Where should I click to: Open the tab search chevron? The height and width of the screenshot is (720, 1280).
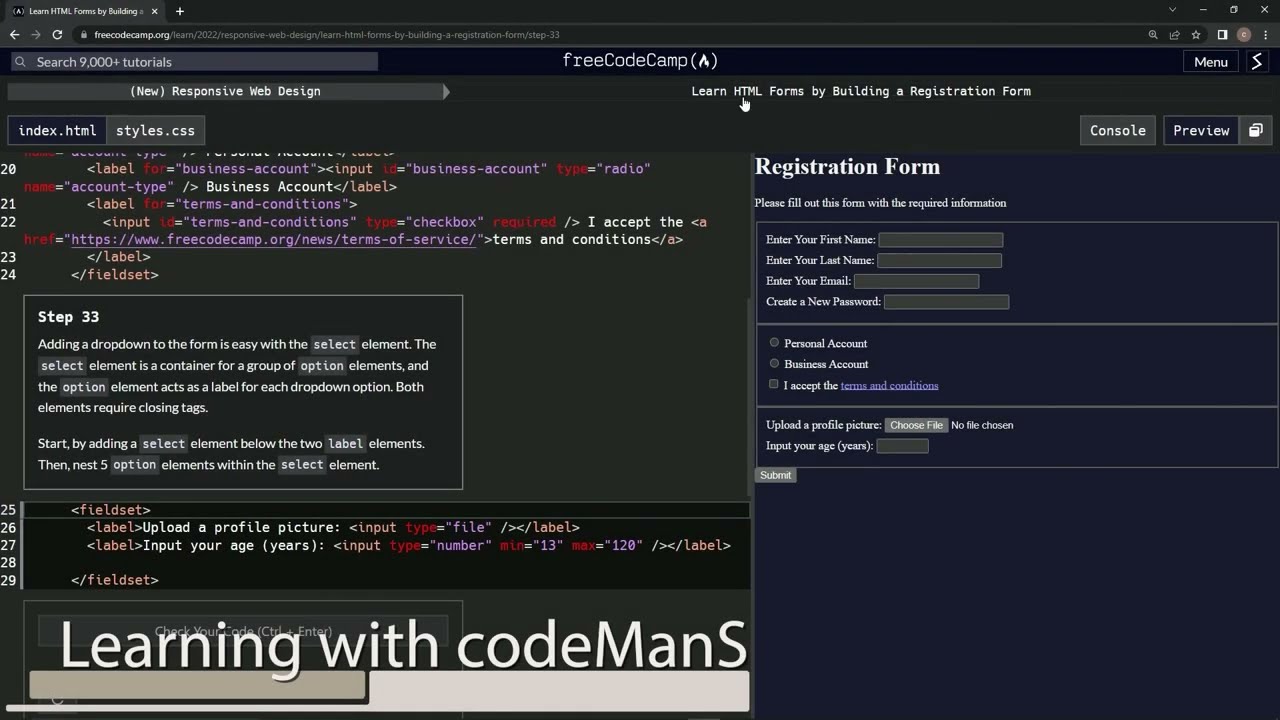pos(1173,10)
